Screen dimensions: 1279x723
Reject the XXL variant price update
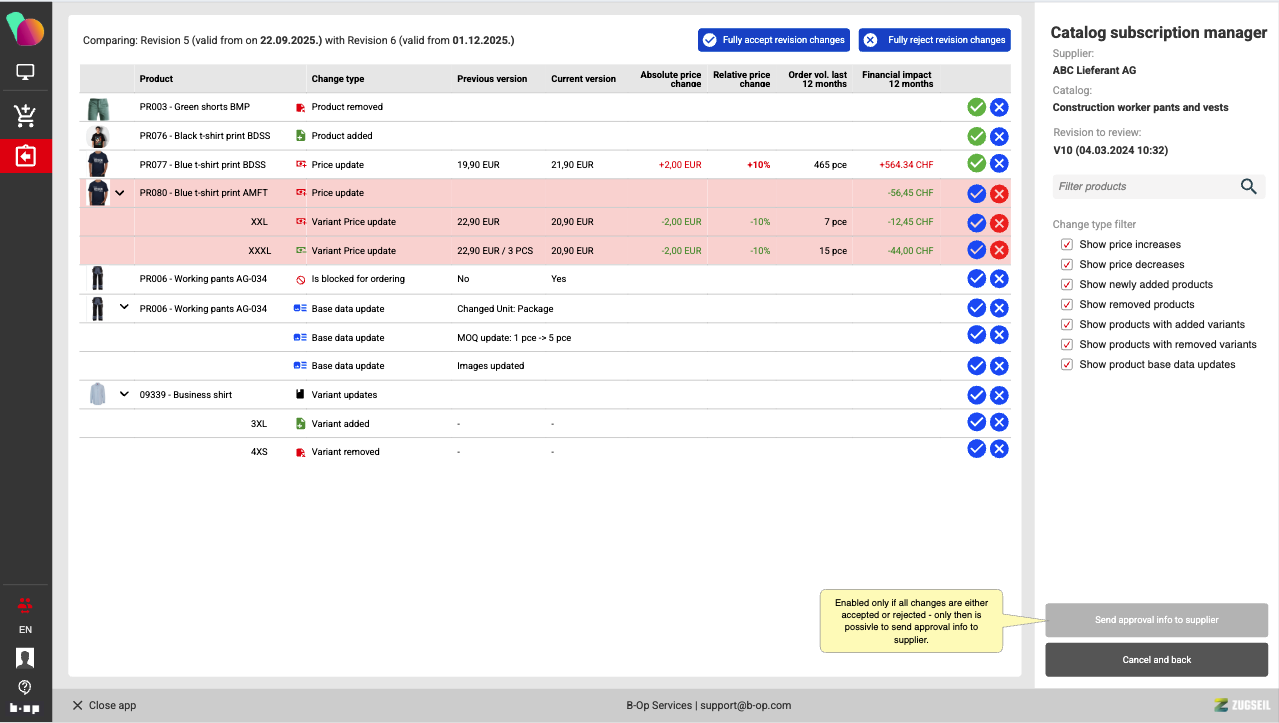tap(999, 222)
